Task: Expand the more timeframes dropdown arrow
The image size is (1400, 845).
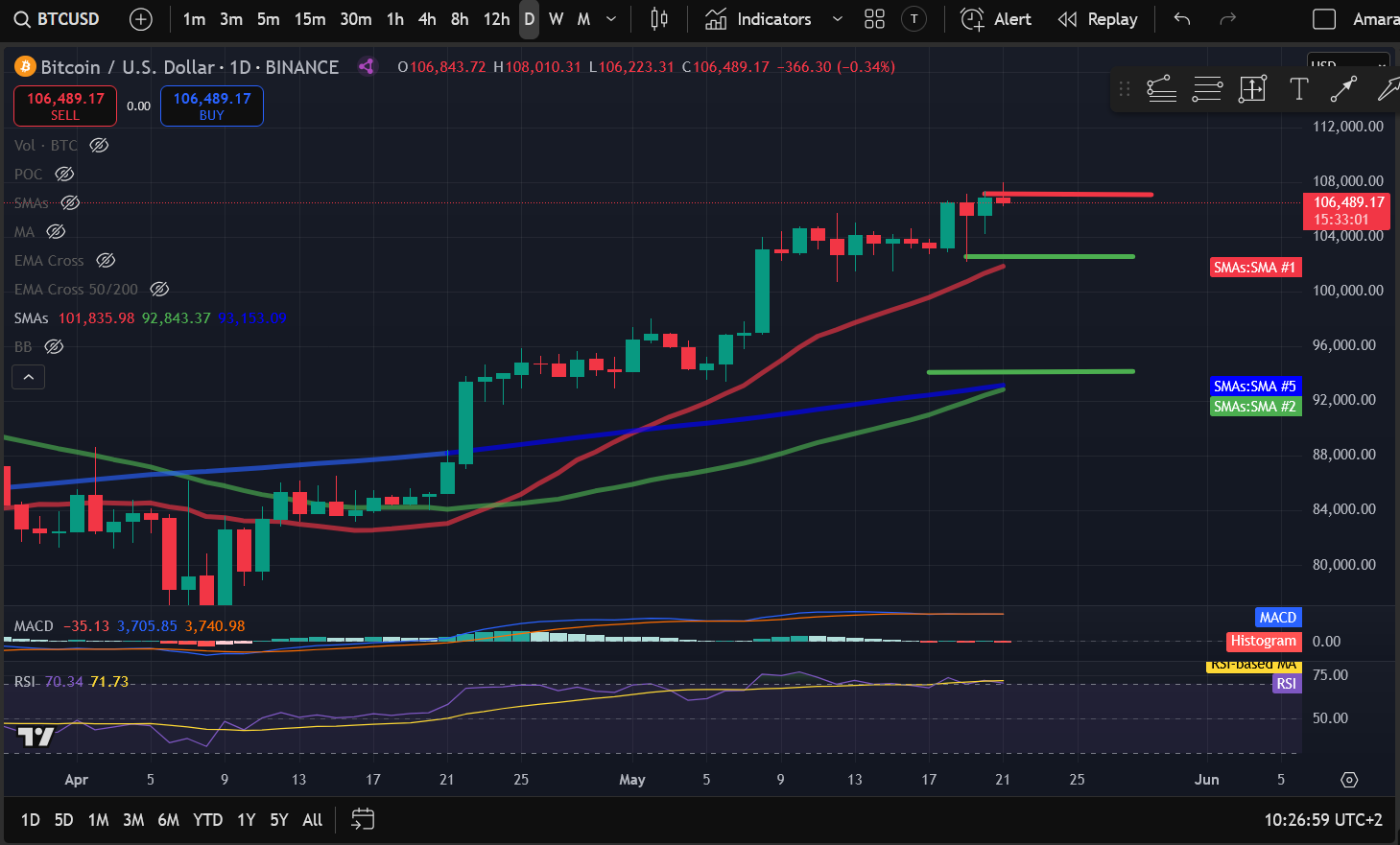Action: (611, 19)
